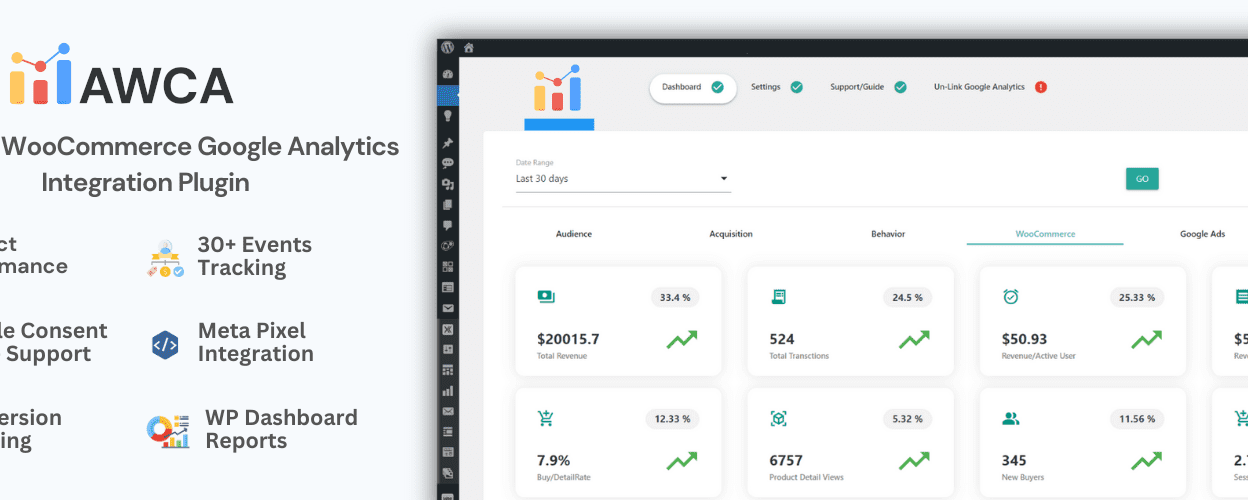Click the WordPress logo in admin bar
Image resolution: width=1248 pixels, height=500 pixels.
(448, 47)
